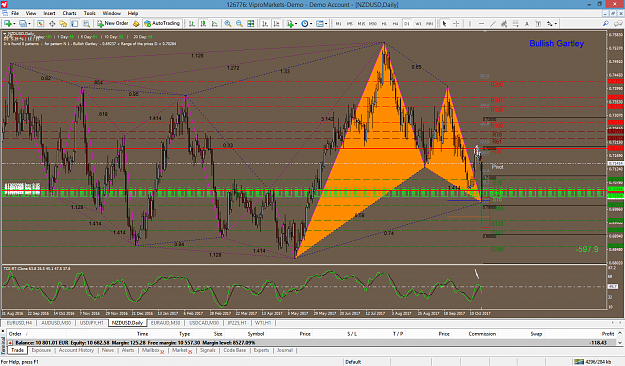Screen dimensions: 625x366
Task: Open the Strategy Tester icon
Action: point(86,24)
